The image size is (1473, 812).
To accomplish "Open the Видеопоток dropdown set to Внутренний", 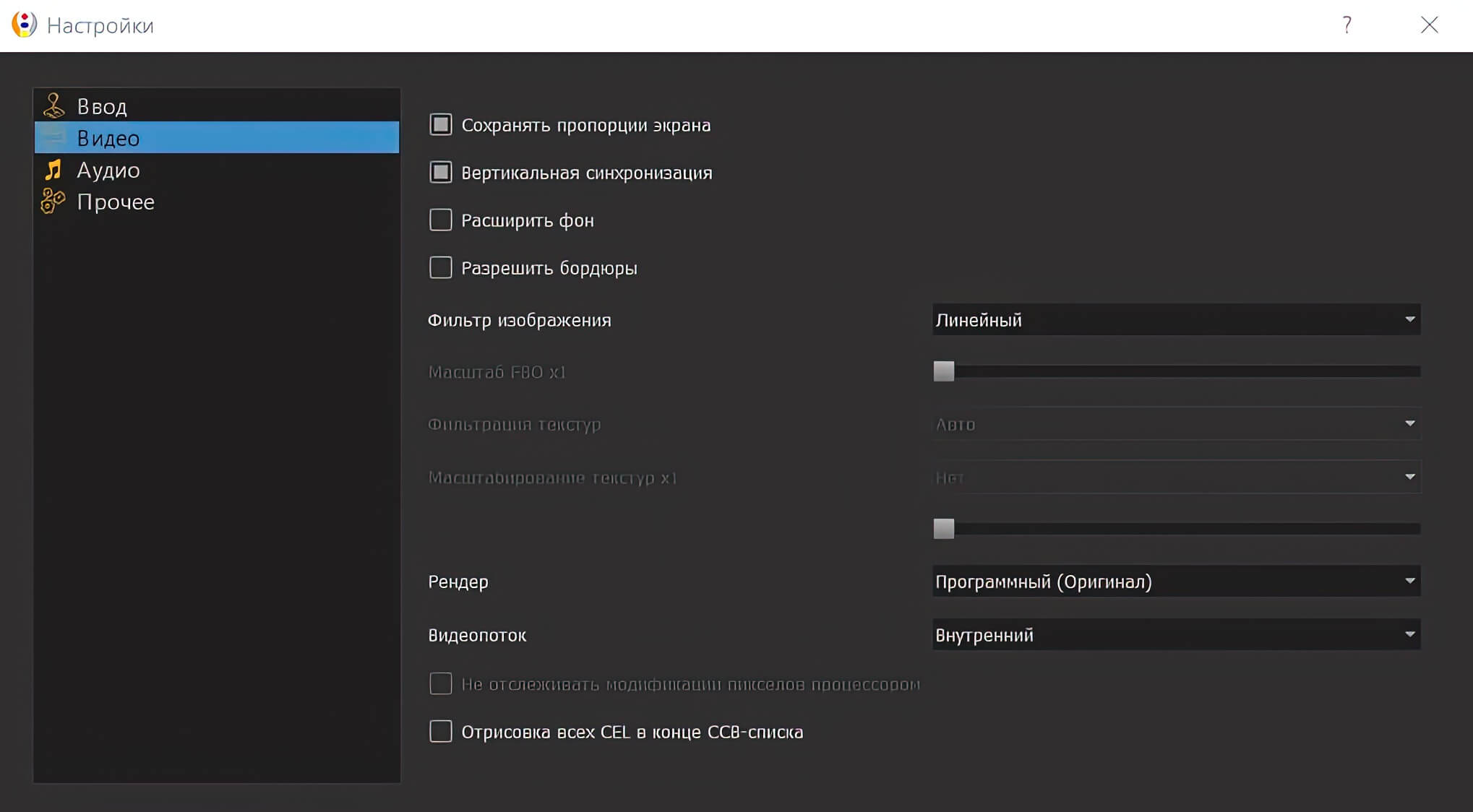I will pos(1176,635).
